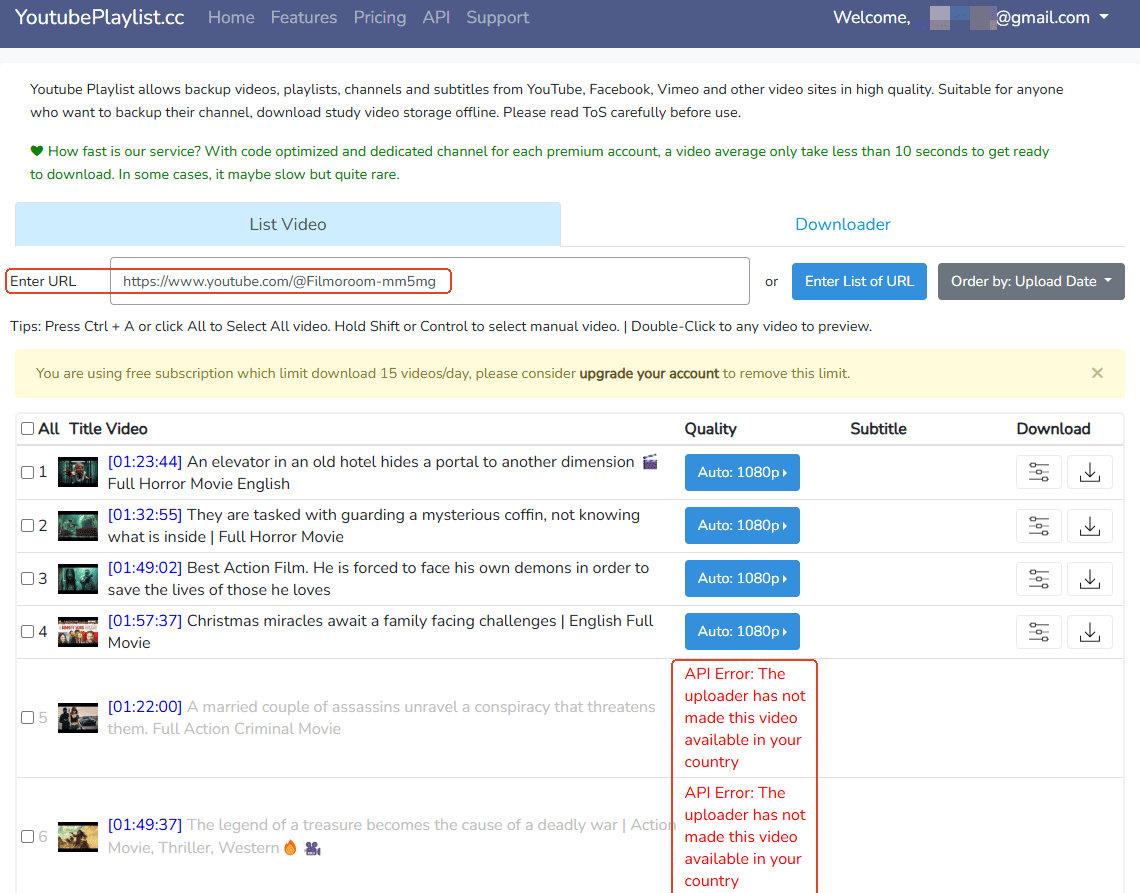Open Order by: Upload Date dropdown

[x=1030, y=281]
